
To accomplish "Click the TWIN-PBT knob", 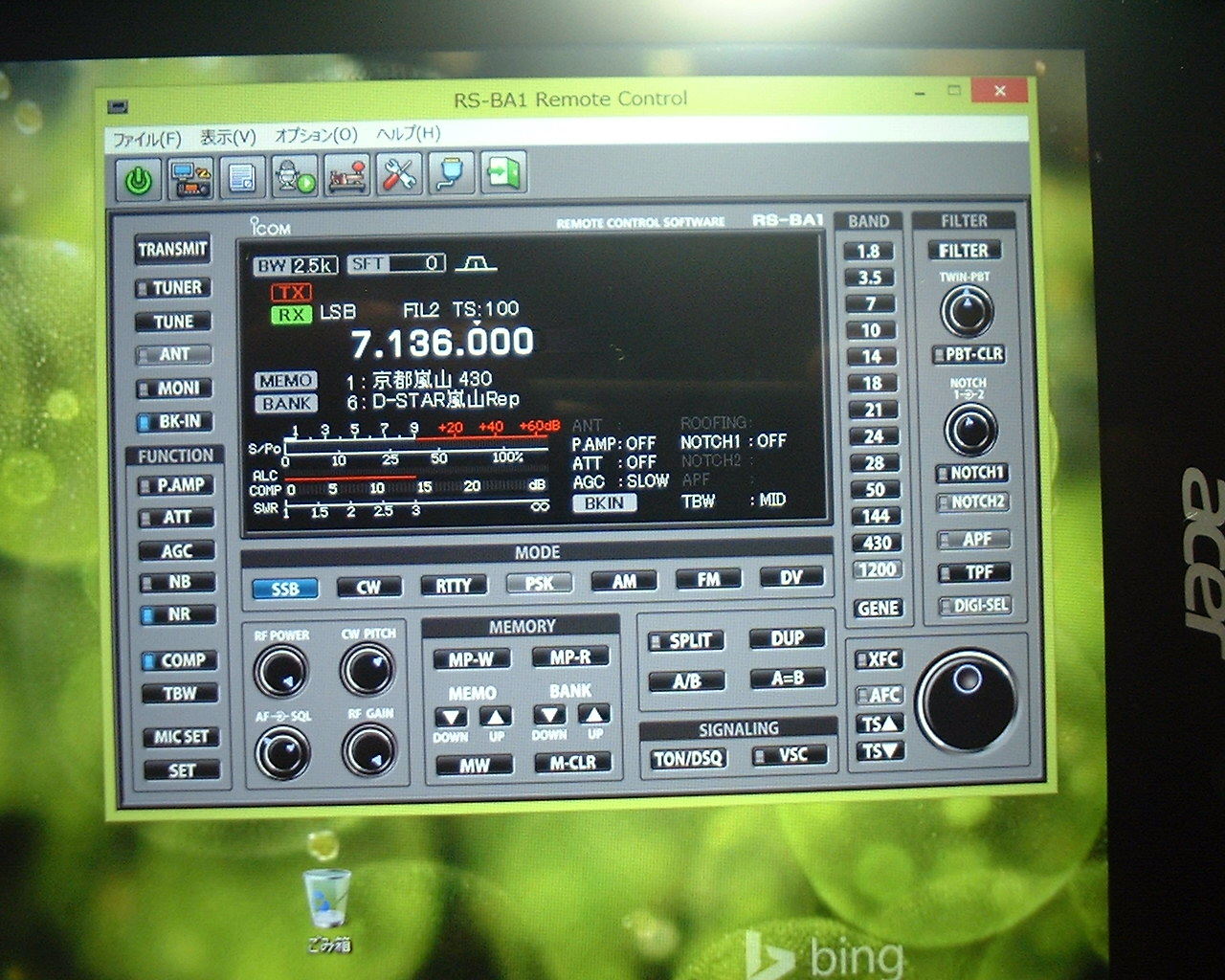I will [x=968, y=311].
